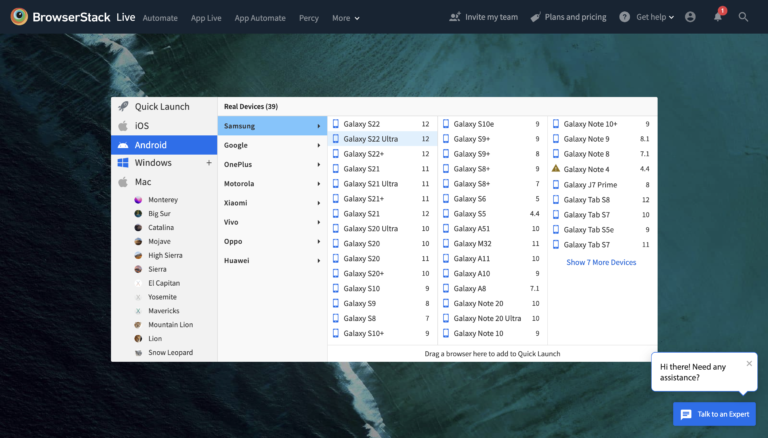
Task: Click the Live product link
Action: pyautogui.click(x=125, y=17)
